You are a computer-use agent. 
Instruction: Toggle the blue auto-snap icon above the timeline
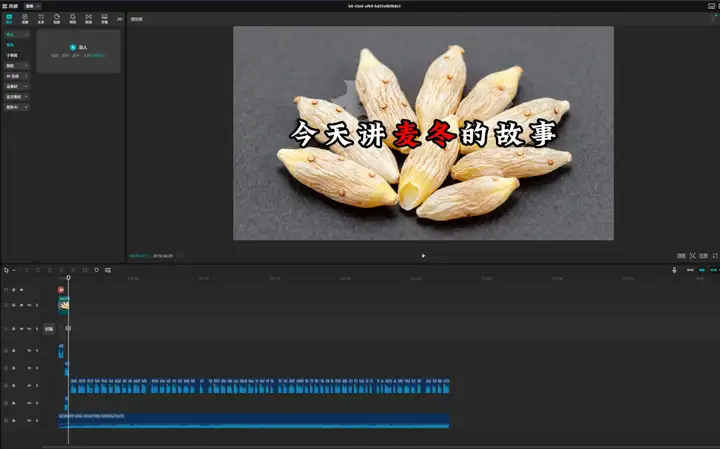702,270
